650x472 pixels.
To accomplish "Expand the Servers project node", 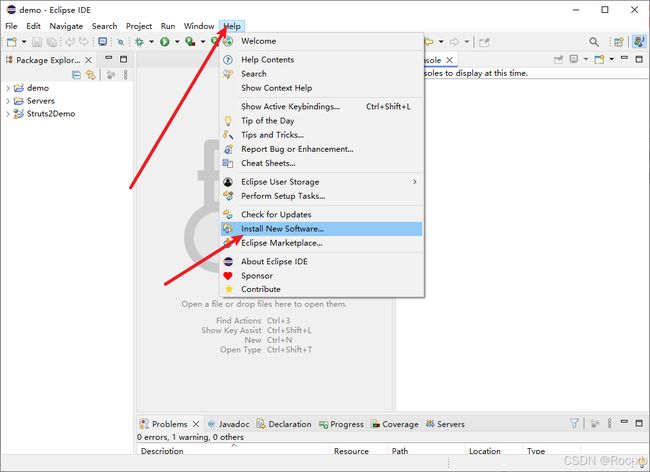I will [7, 101].
